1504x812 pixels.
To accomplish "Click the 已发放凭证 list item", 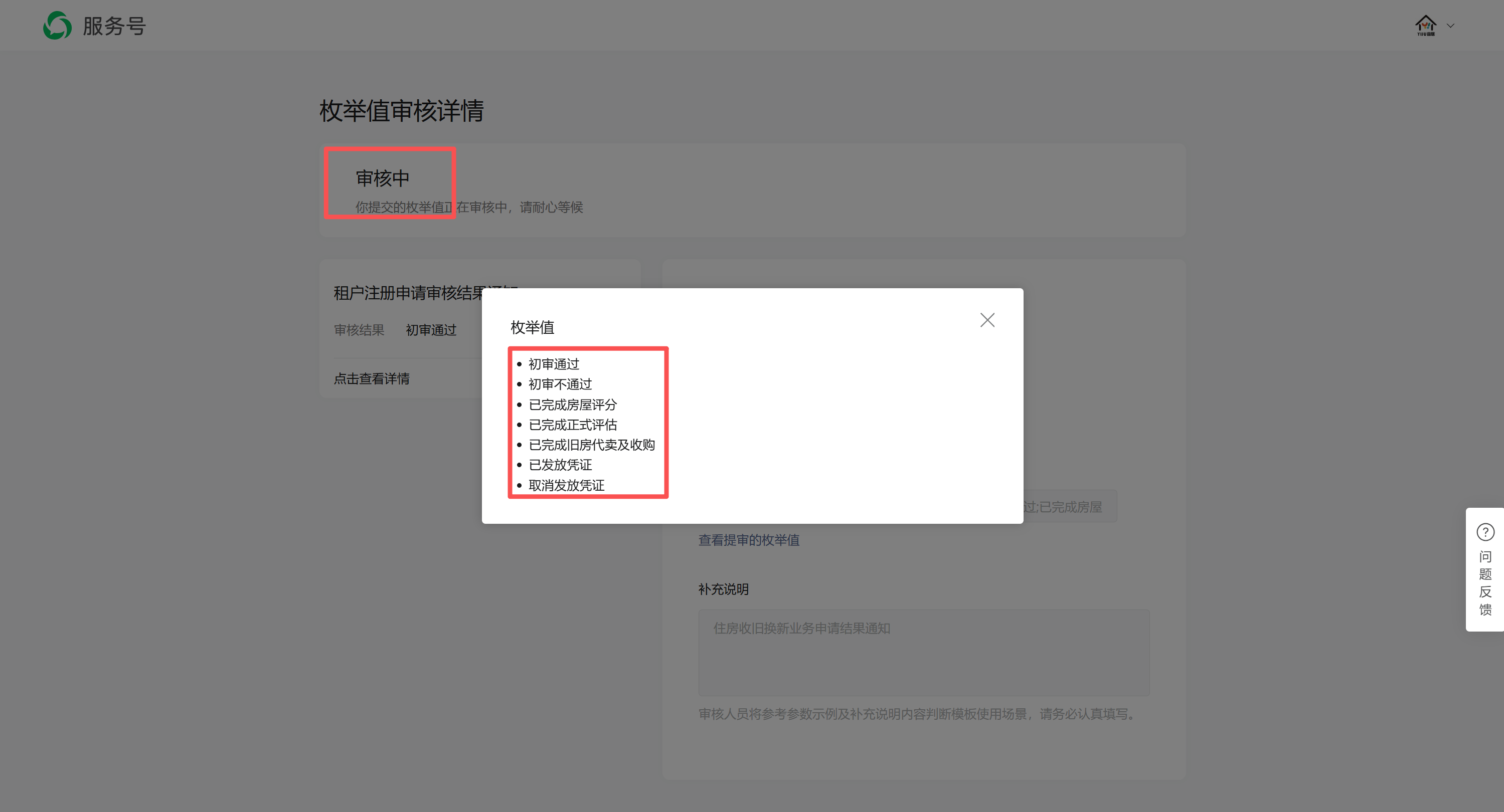I will (x=560, y=465).
